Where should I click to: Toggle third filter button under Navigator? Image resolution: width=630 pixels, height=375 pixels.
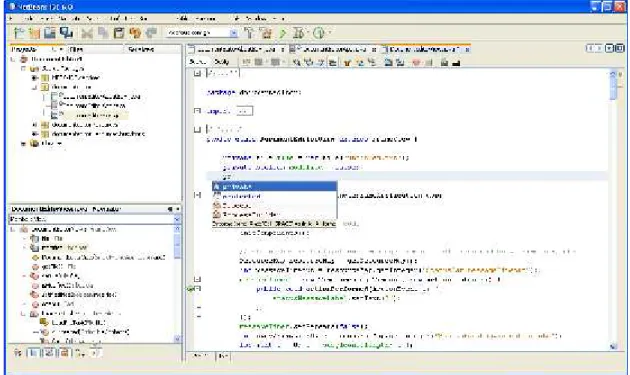pyautogui.click(x=49, y=353)
